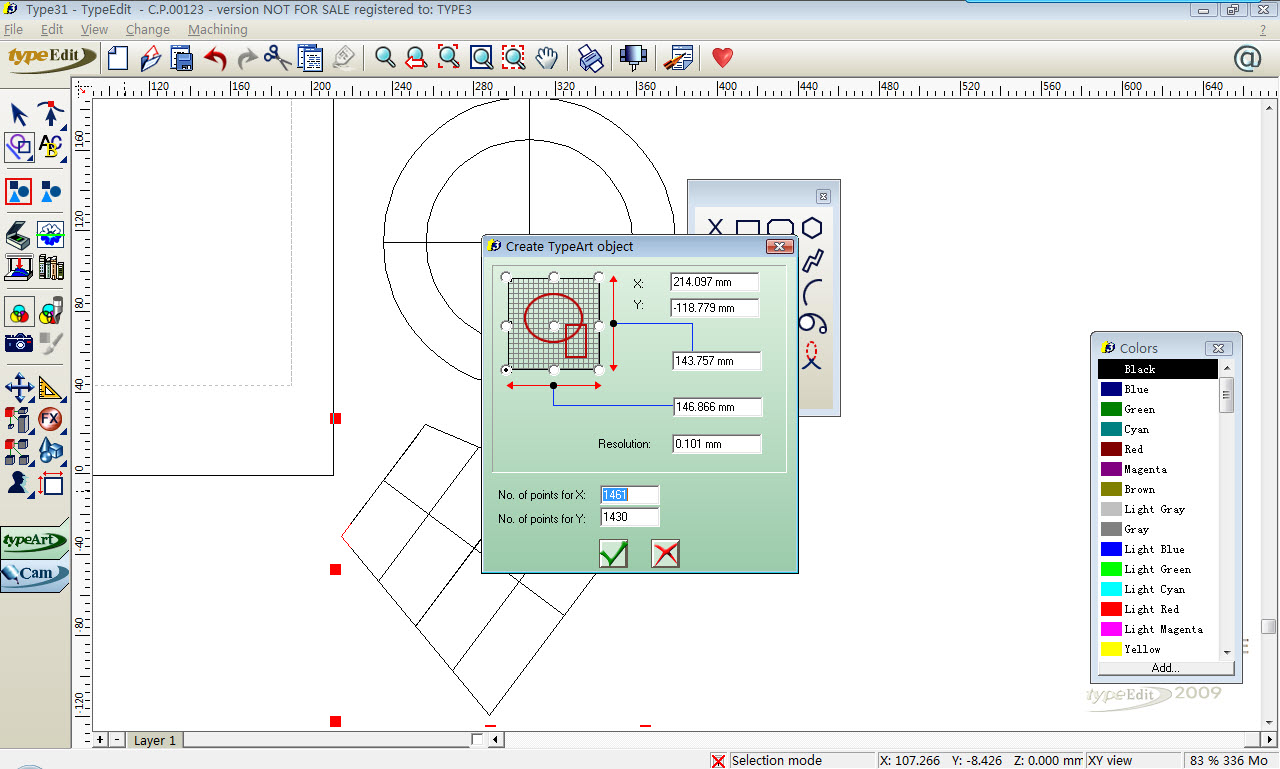Image resolution: width=1280 pixels, height=769 pixels.
Task: Click Add... in the Colors panel
Action: [x=1166, y=667]
